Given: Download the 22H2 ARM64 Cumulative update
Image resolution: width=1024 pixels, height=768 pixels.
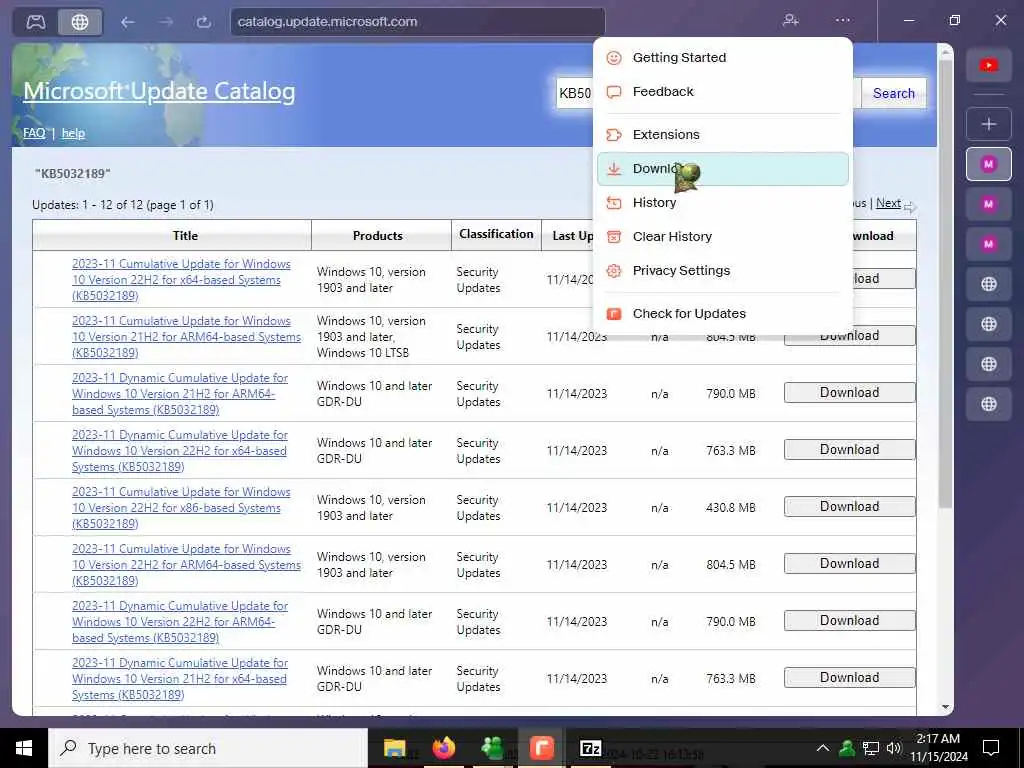Looking at the screenshot, I should pos(849,563).
